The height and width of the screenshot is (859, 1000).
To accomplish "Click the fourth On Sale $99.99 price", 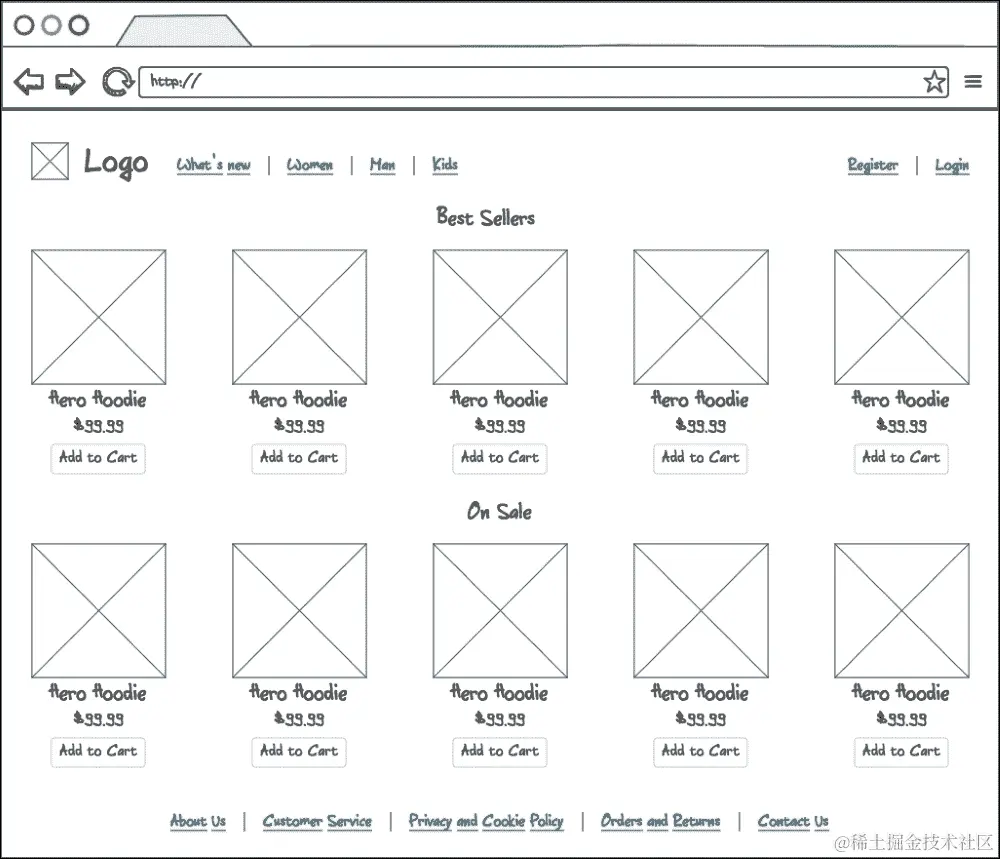I will [x=700, y=719].
